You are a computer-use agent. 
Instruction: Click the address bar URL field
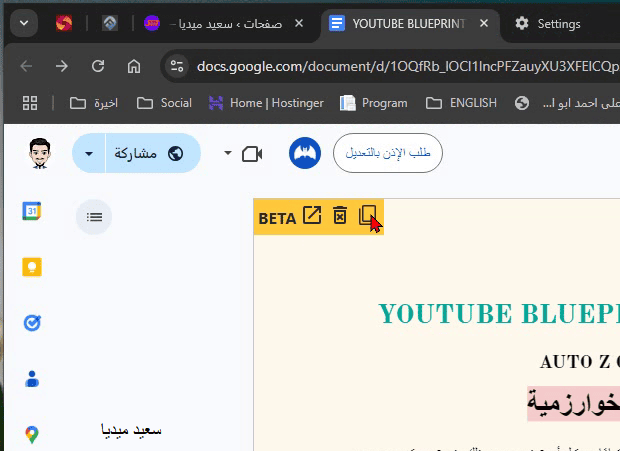[400, 66]
